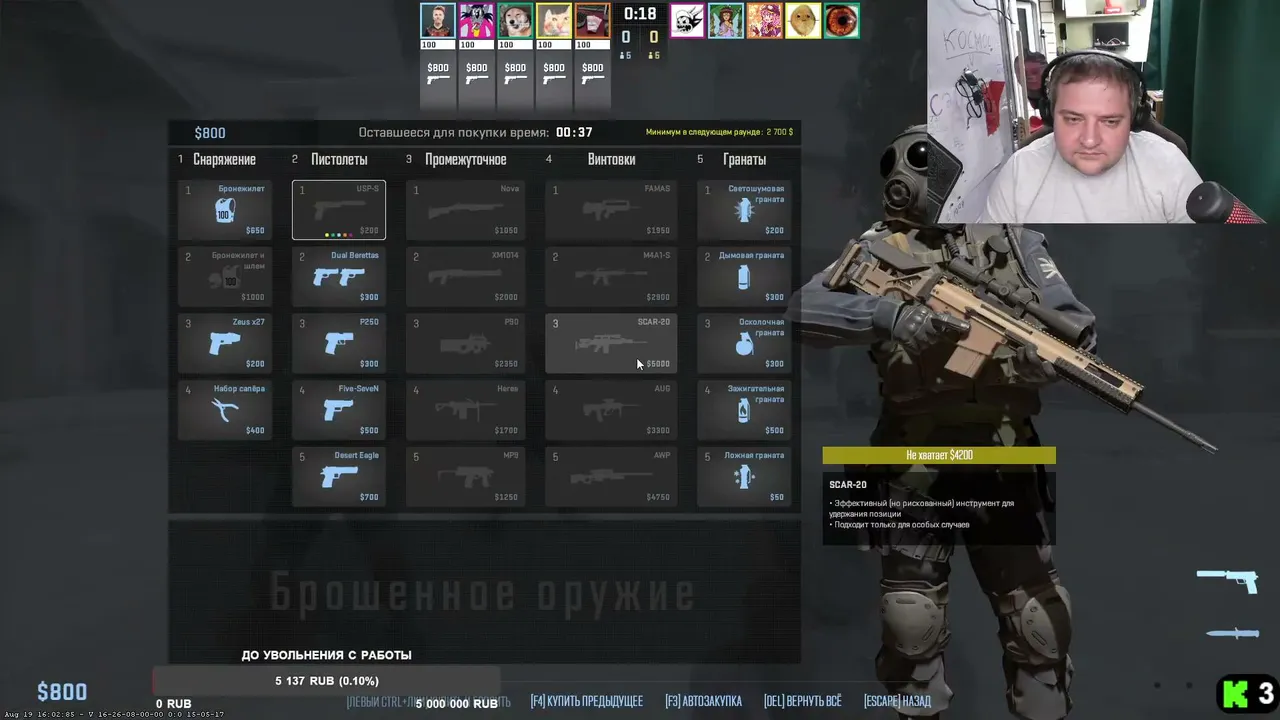Screen dimensions: 1280x720
Task: Select the teammate avatar of man in jersey
Action: coord(438,21)
